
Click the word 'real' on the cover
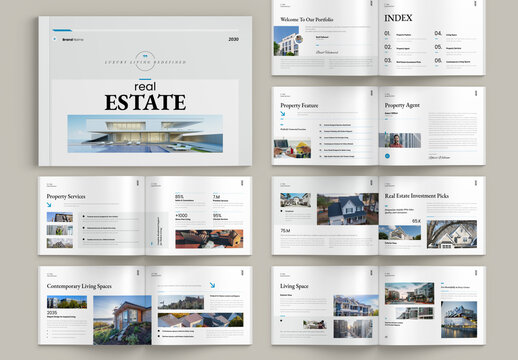(x=145, y=87)
